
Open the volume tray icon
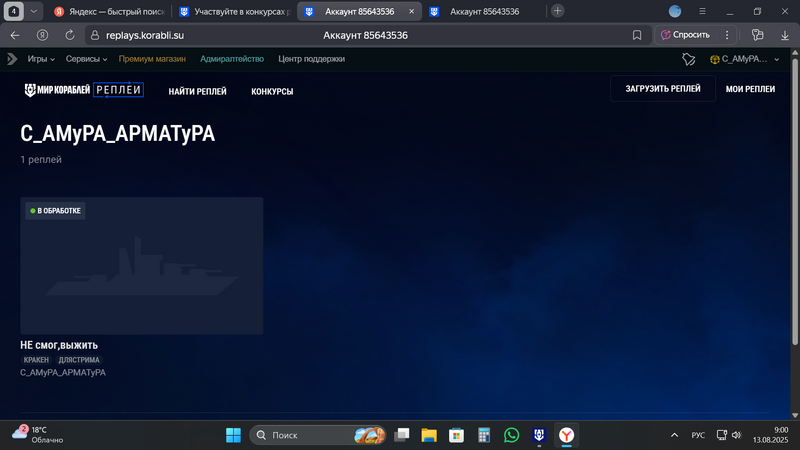(x=736, y=435)
